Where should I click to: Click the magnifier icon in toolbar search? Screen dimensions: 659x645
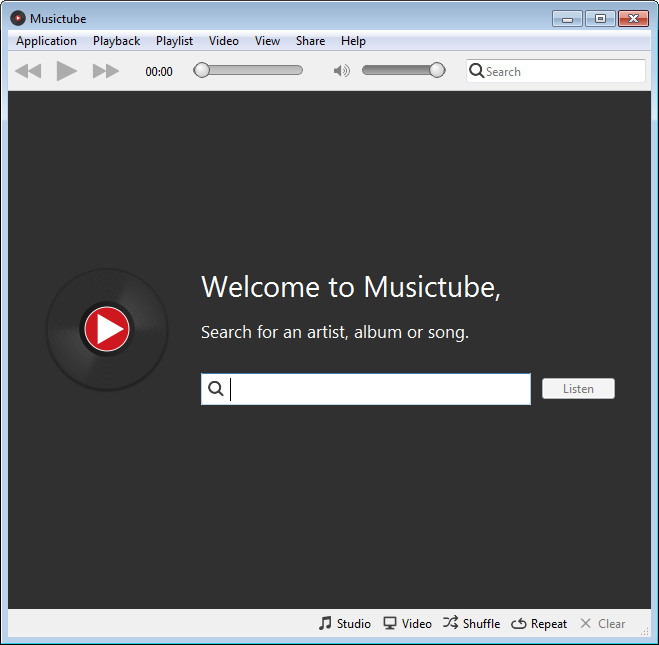(x=476, y=71)
